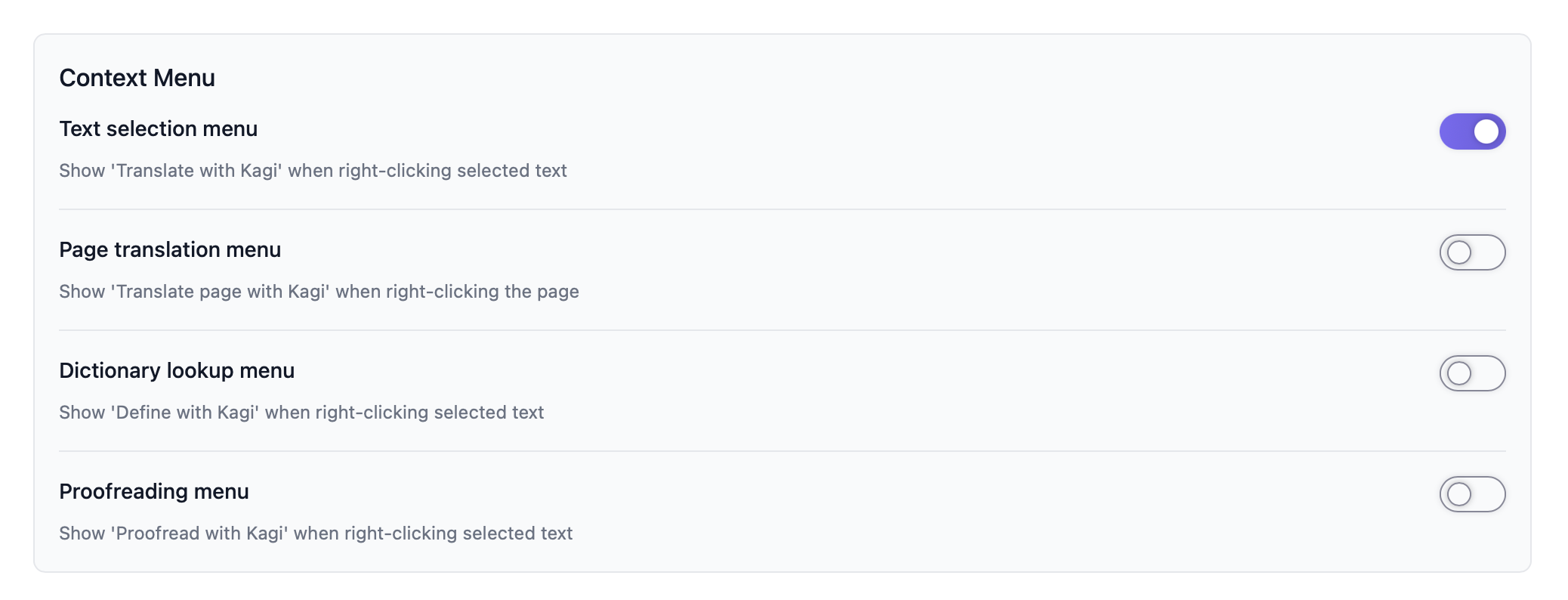The image size is (1568, 600).
Task: Select the Dictionary lookup description text
Action: point(301,413)
